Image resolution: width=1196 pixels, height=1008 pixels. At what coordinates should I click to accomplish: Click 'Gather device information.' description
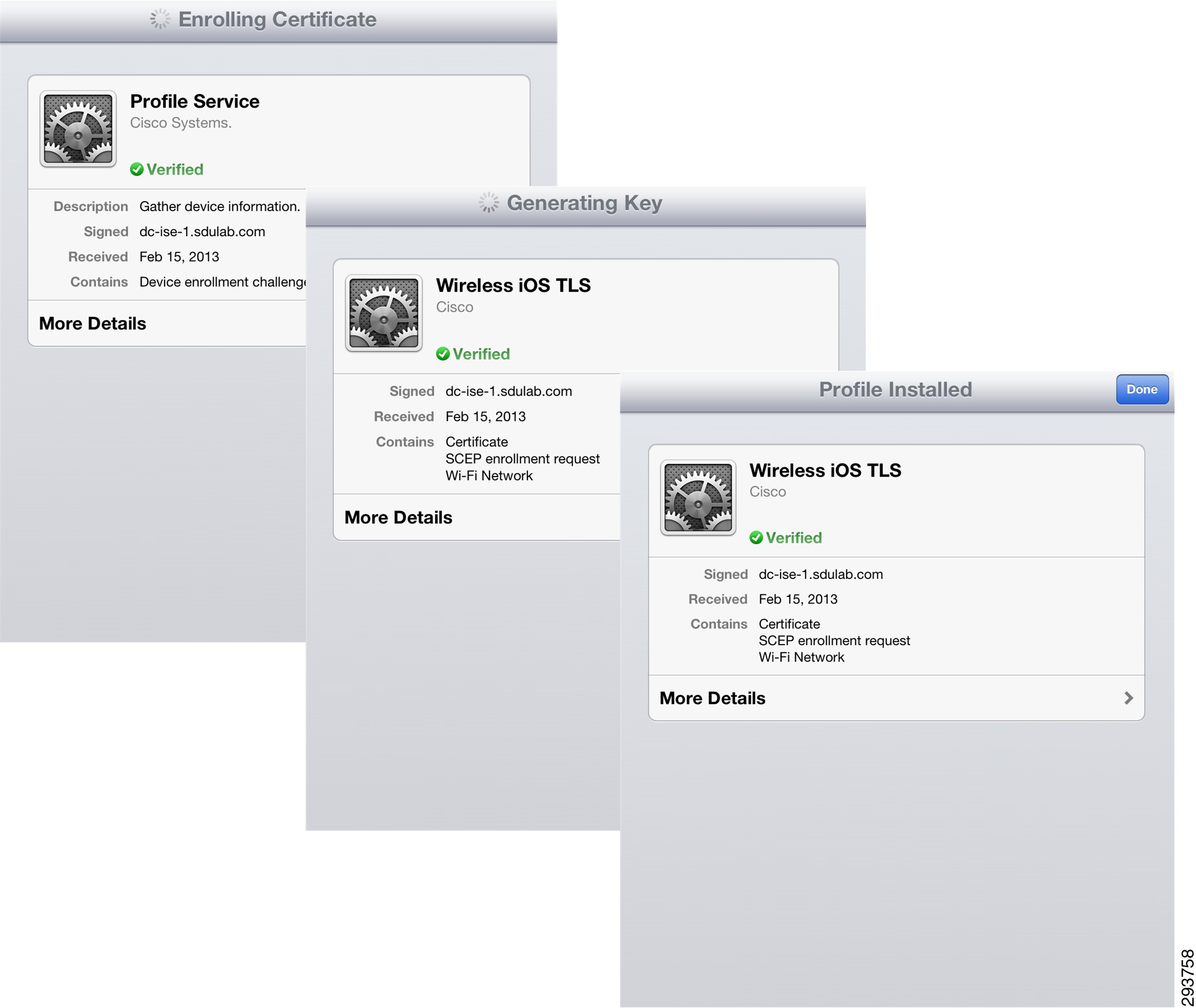tap(220, 206)
